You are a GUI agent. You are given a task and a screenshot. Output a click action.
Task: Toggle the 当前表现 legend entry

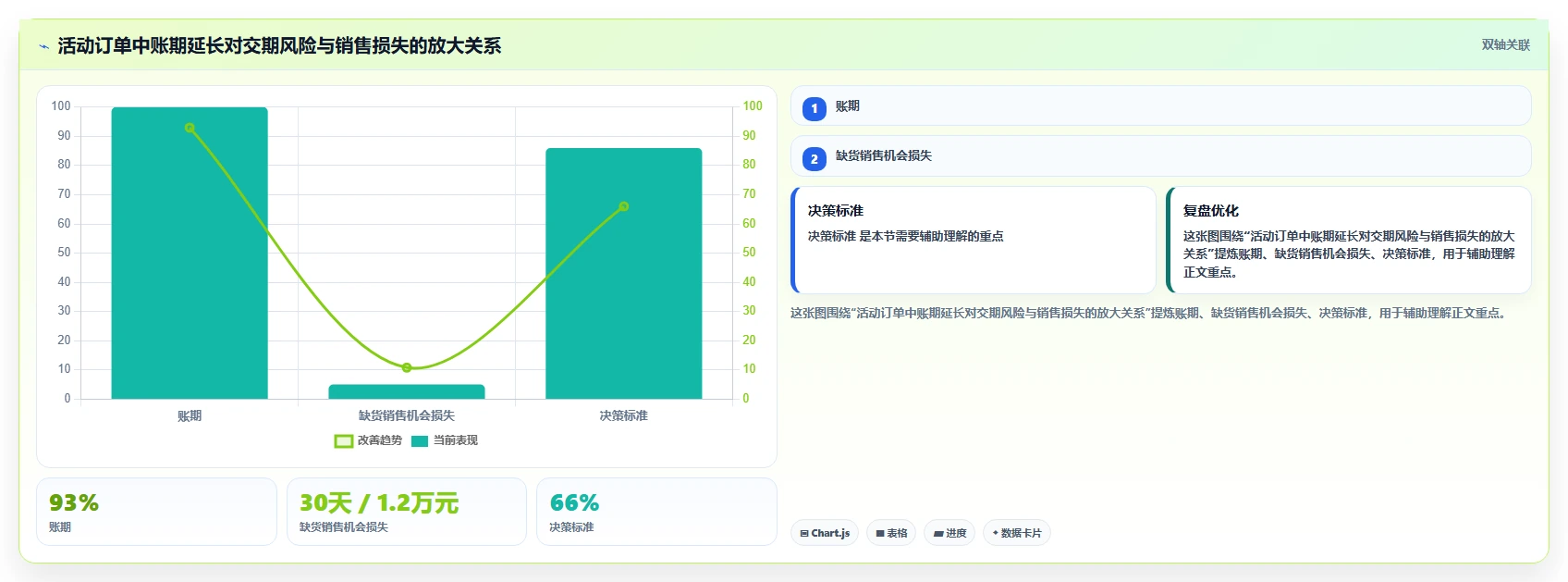(445, 440)
